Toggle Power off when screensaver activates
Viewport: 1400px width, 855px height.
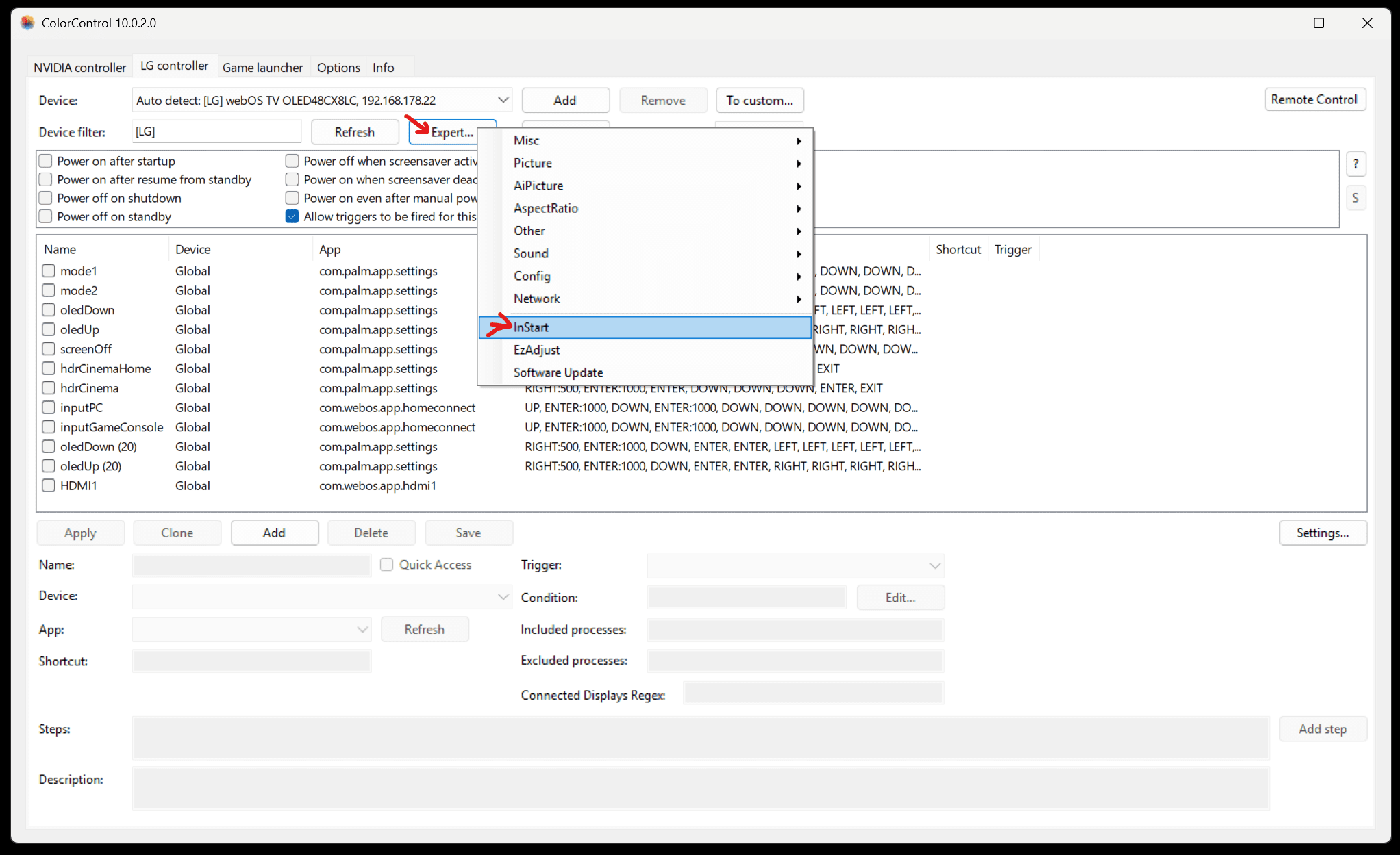pyautogui.click(x=292, y=161)
